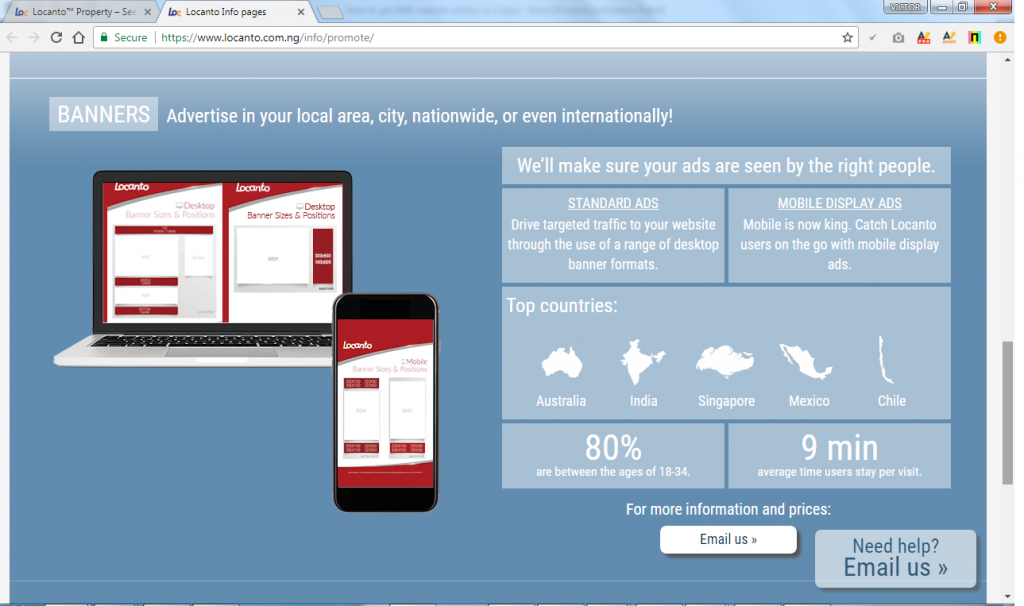1024x606 pixels.
Task: Click the scrollbar down arrow
Action: (1008, 596)
